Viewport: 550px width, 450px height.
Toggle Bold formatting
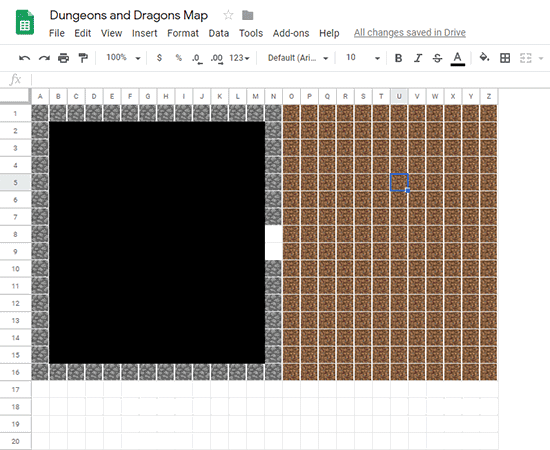tap(398, 58)
